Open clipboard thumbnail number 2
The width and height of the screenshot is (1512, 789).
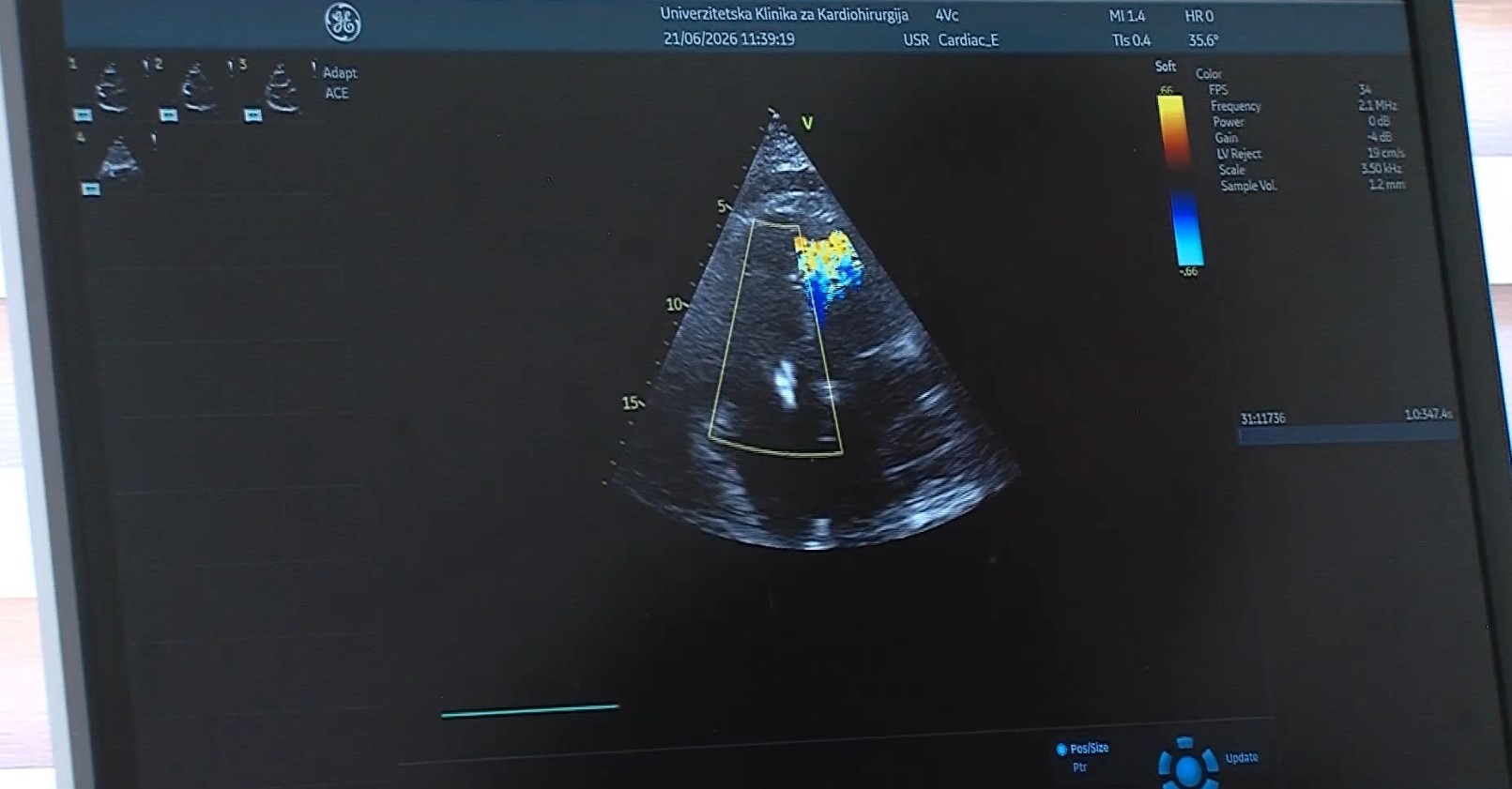(197, 88)
